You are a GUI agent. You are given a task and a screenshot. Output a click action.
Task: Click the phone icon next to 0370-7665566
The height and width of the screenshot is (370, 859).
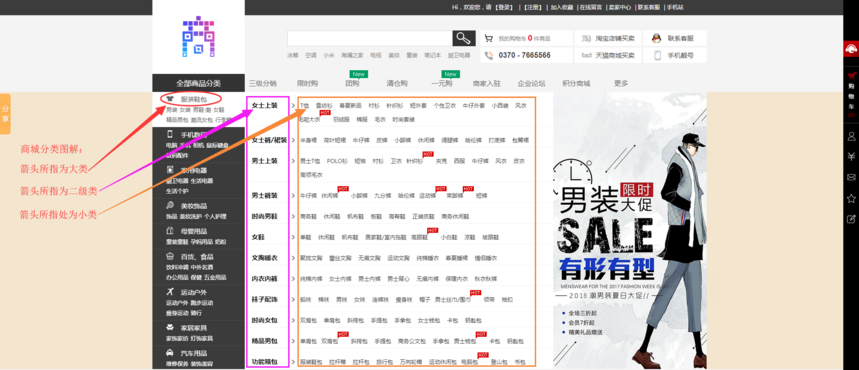pos(489,55)
